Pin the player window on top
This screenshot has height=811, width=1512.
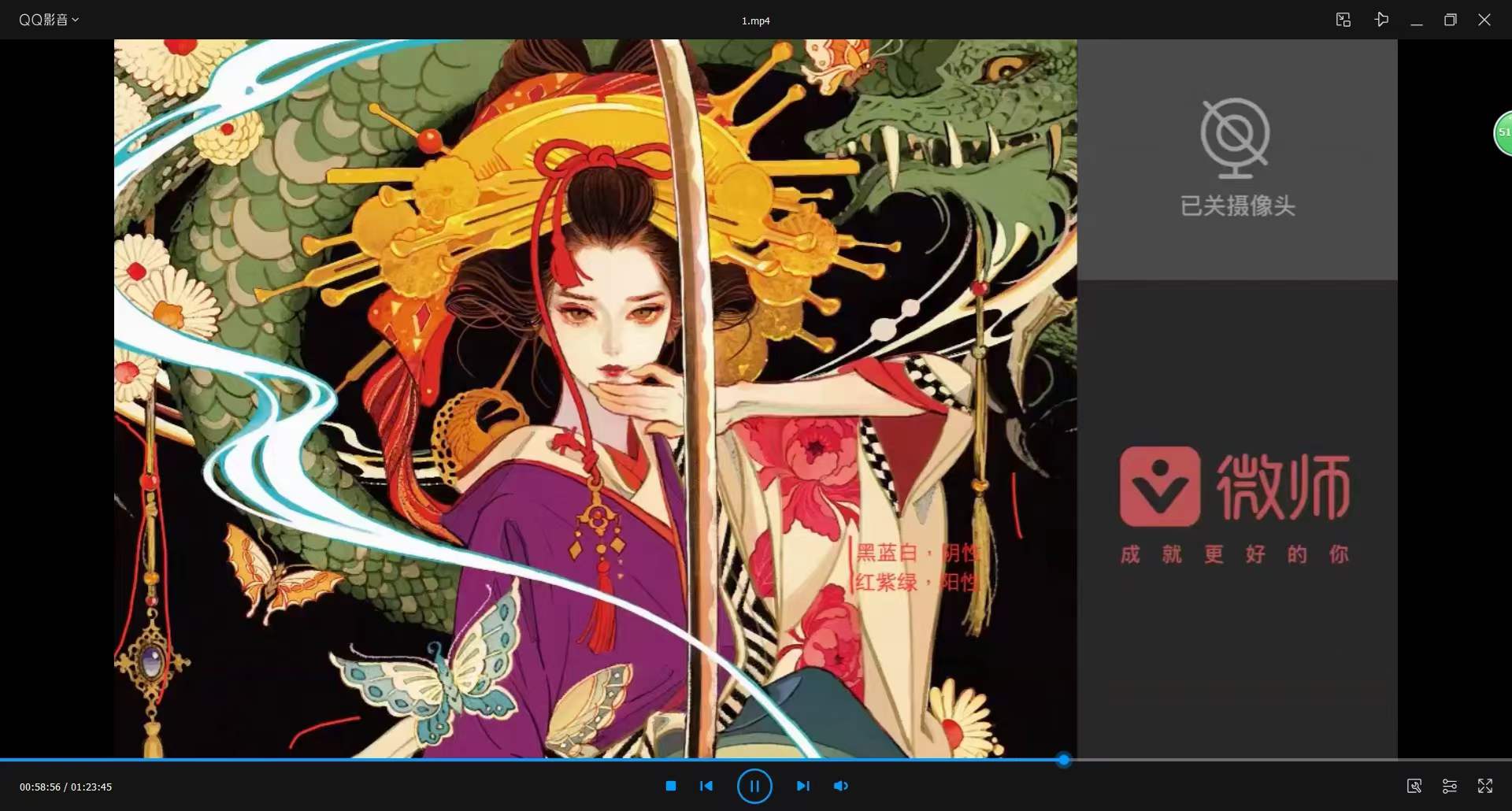1381,20
